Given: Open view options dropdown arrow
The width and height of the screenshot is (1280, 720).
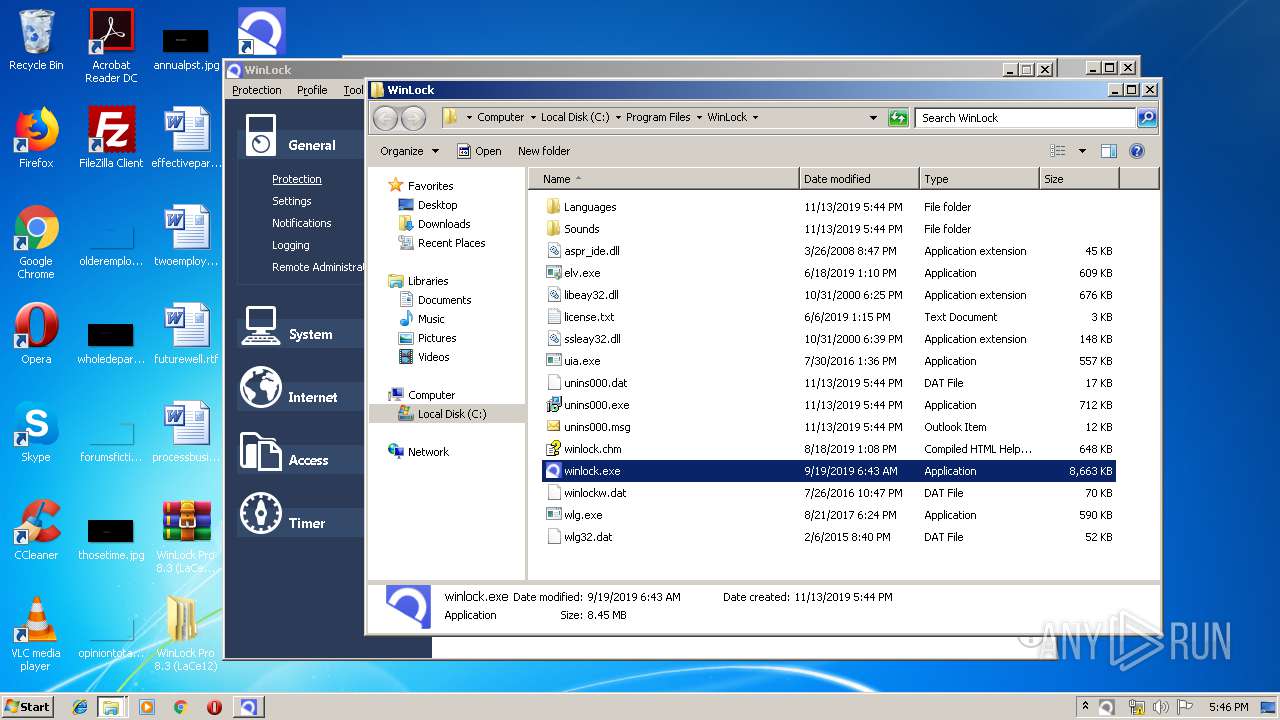Looking at the screenshot, I should click(x=1082, y=151).
